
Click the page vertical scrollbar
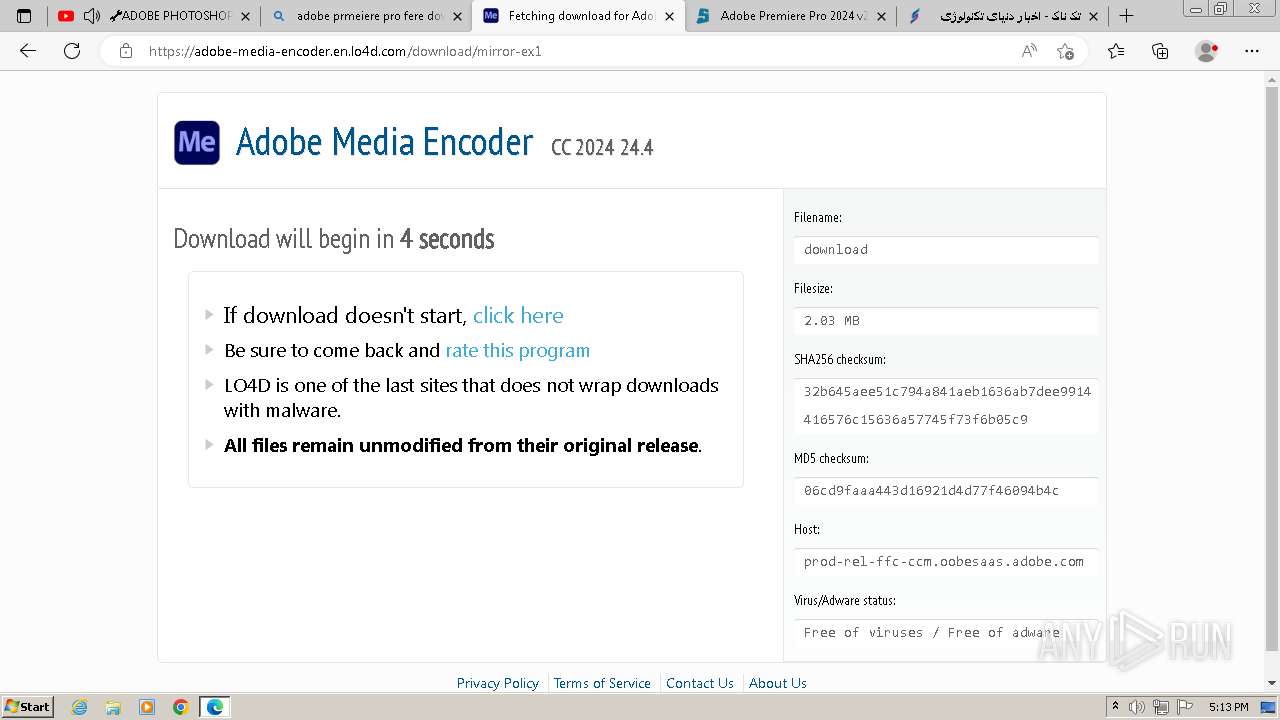click(1272, 370)
